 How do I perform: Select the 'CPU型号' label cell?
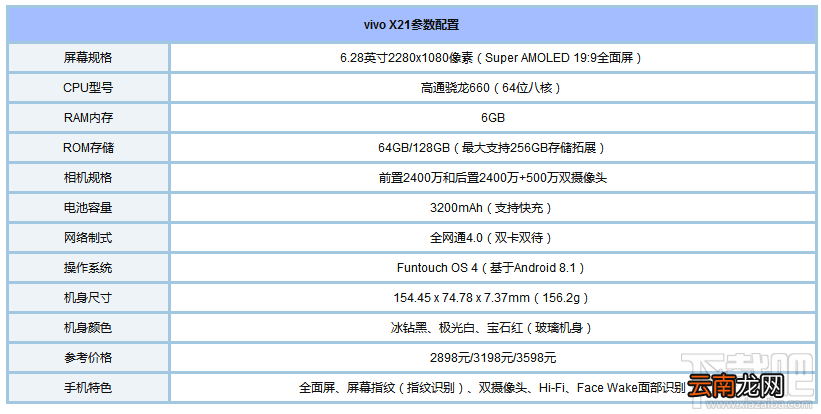tap(88, 87)
